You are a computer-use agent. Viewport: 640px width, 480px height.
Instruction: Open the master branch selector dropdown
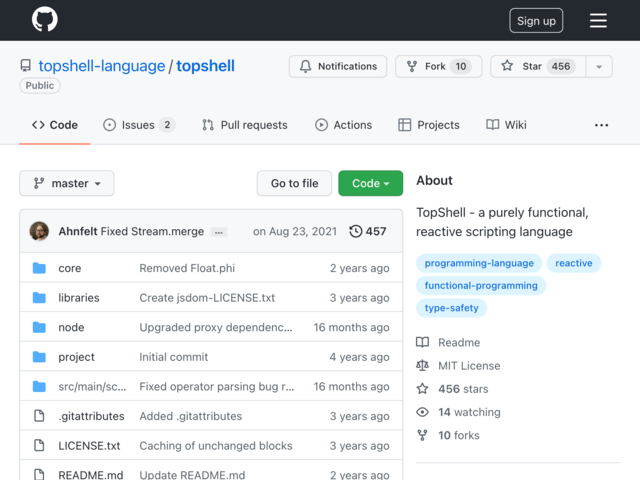tap(67, 183)
